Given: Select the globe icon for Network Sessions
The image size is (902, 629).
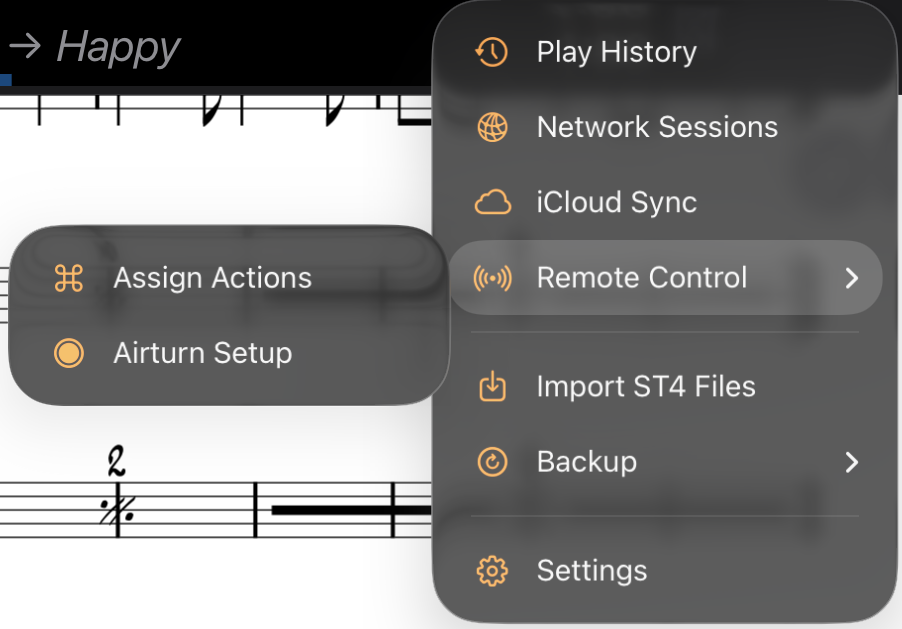Looking at the screenshot, I should pos(490,127).
